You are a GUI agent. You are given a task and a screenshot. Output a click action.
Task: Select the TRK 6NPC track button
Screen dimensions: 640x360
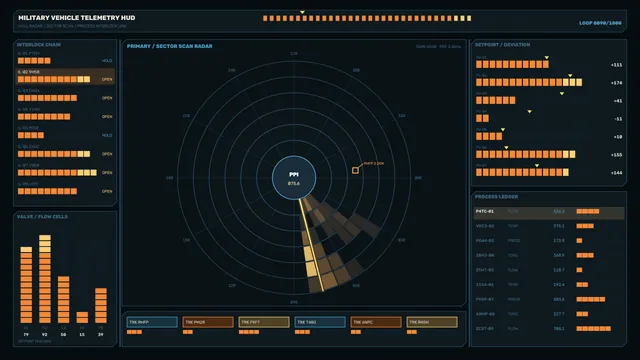click(376, 322)
